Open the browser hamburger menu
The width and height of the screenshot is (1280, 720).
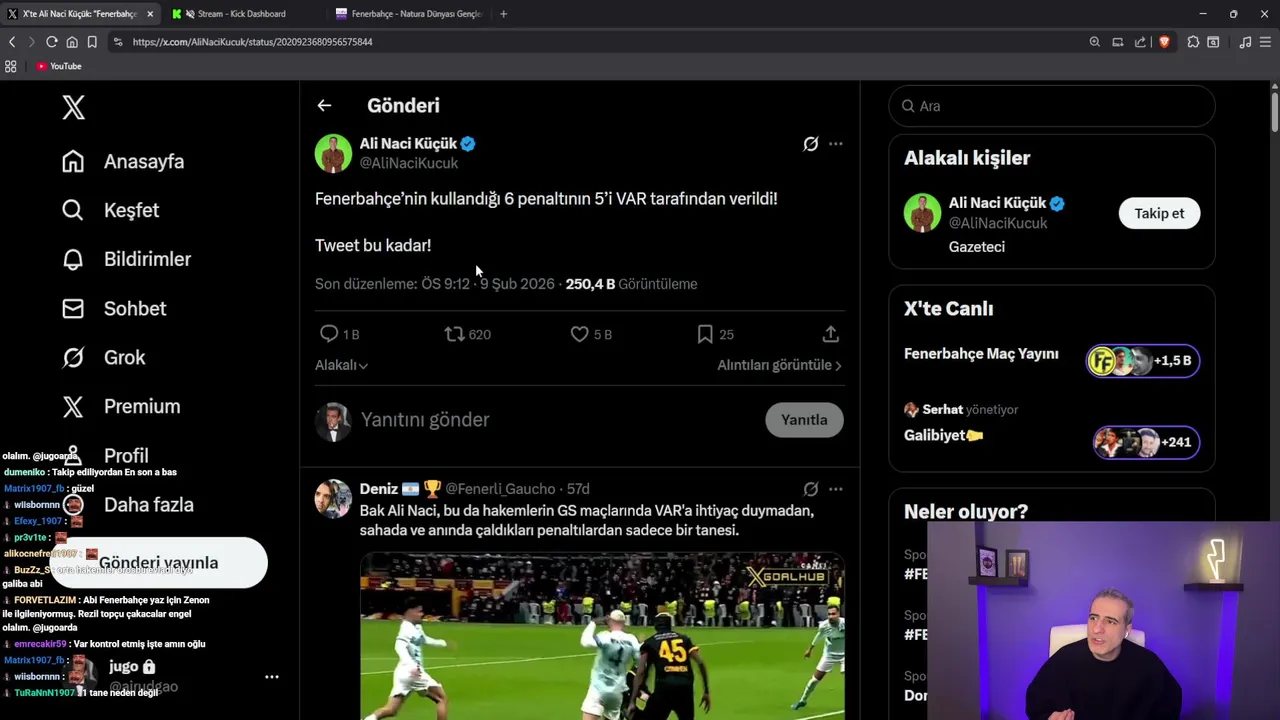(1266, 42)
